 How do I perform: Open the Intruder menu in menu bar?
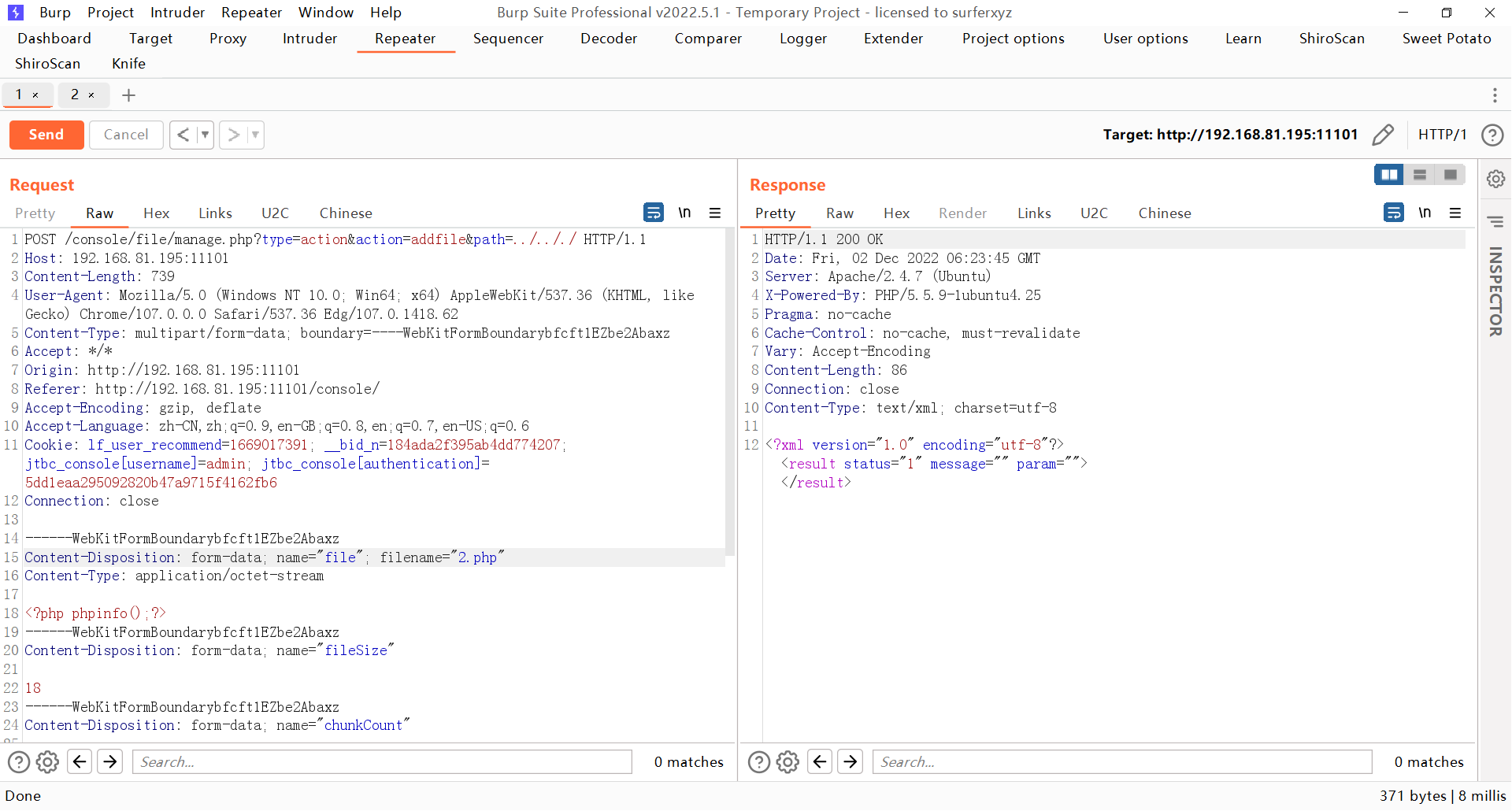tap(178, 13)
